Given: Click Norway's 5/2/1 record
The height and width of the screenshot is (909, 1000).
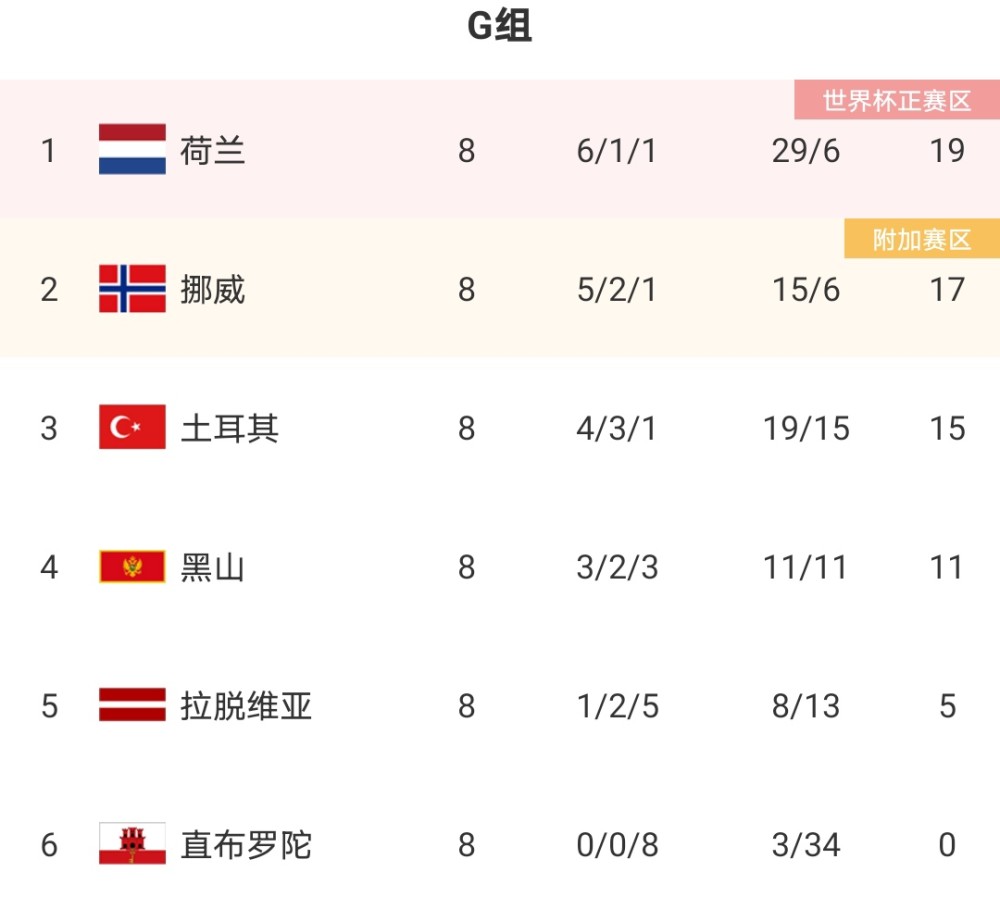Looking at the screenshot, I should coord(616,290).
